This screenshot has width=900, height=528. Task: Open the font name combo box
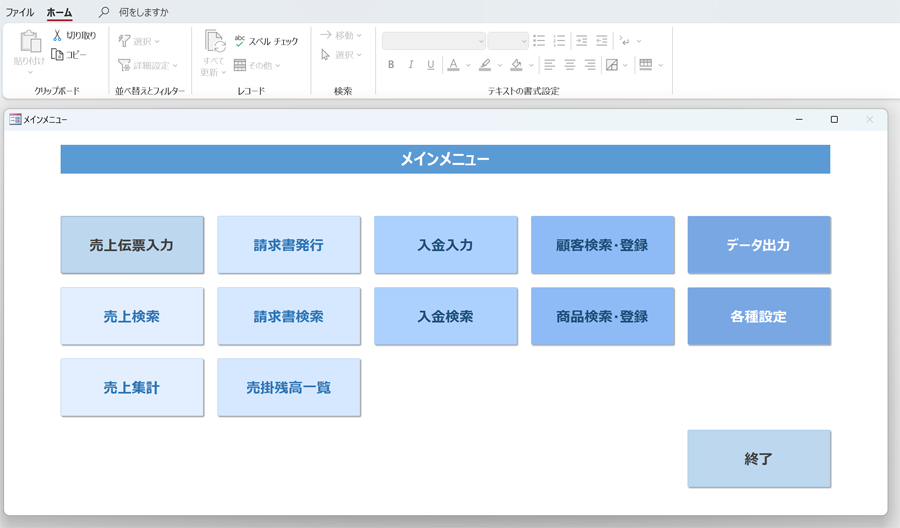point(433,41)
